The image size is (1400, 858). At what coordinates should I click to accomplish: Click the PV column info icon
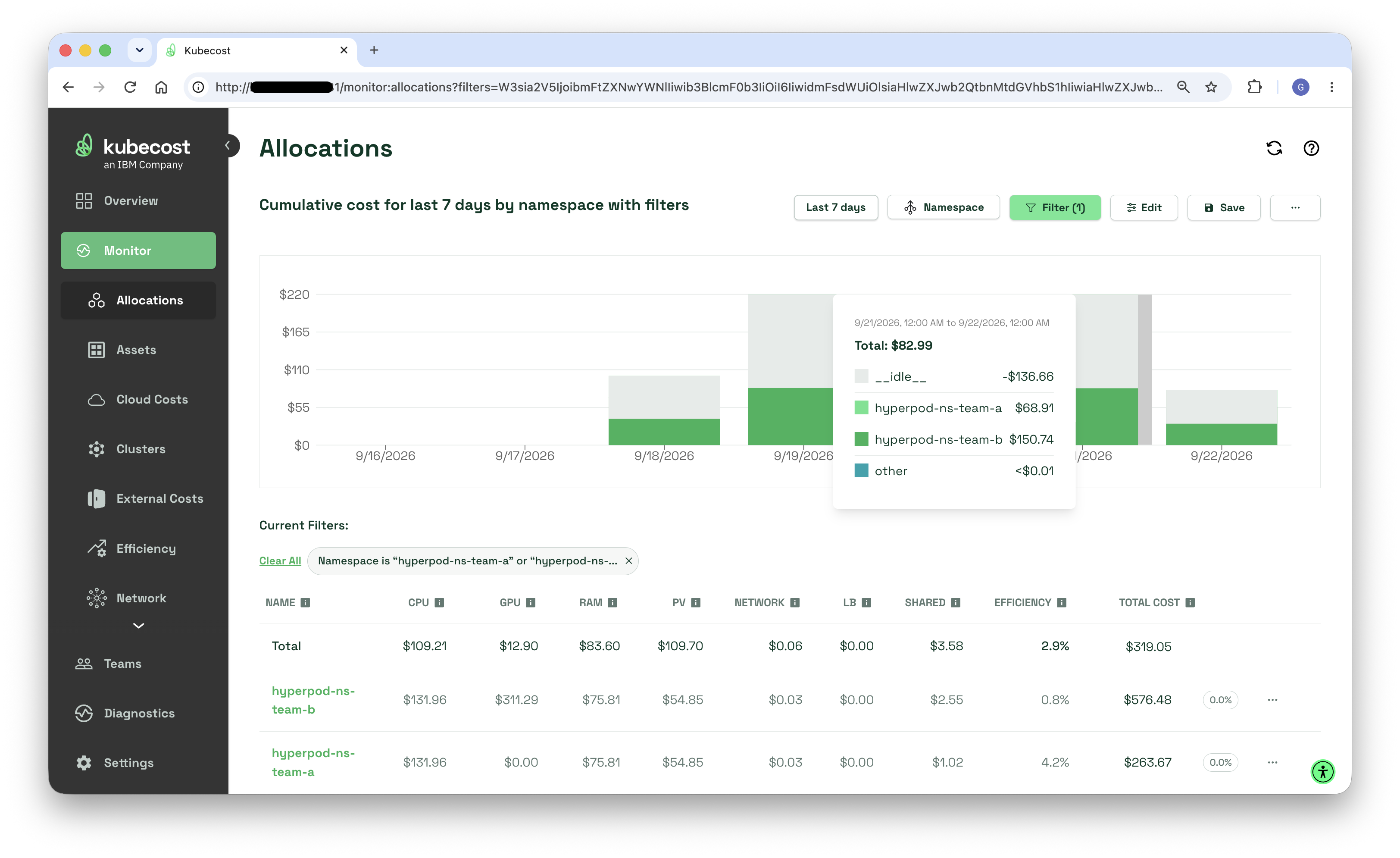point(695,602)
